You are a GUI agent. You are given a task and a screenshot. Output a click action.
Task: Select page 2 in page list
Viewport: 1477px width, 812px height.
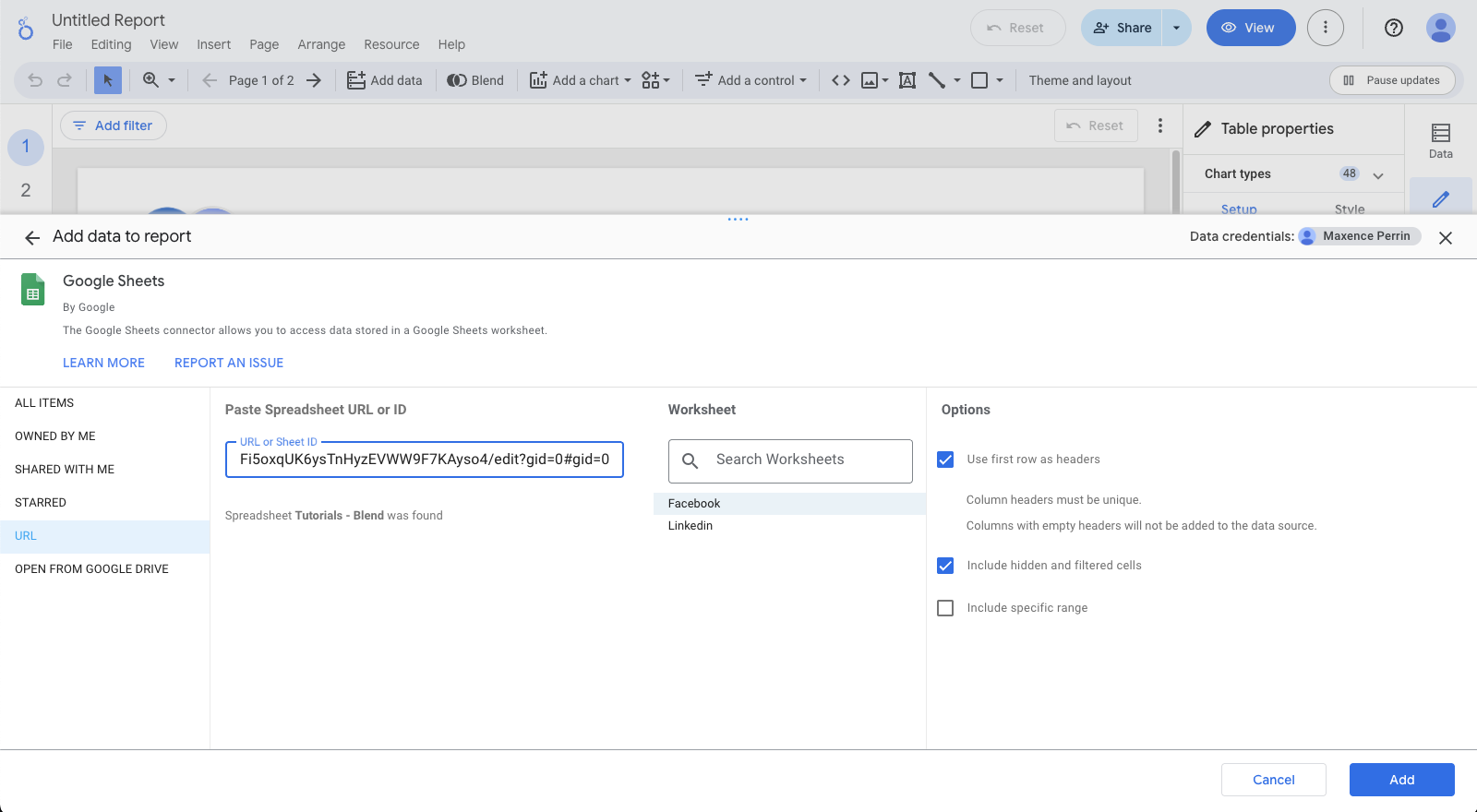26,190
